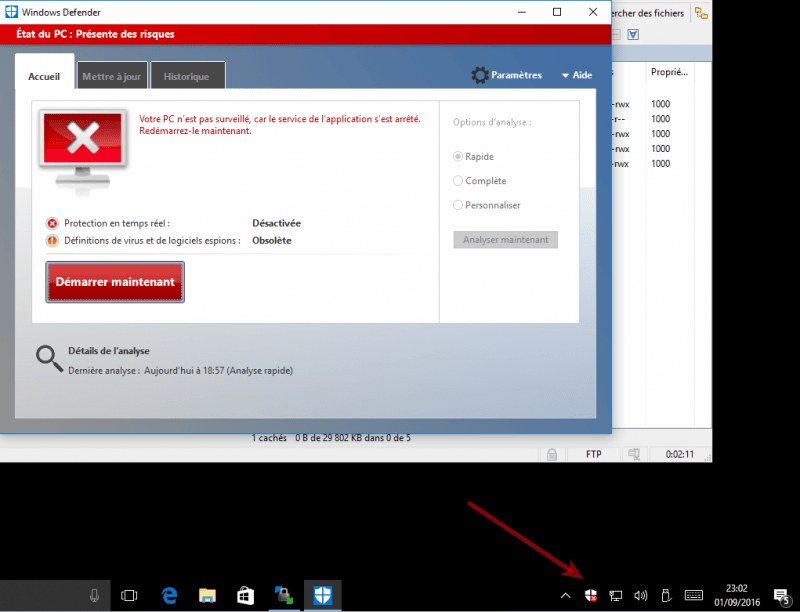Image resolution: width=800 pixels, height=612 pixels.
Task: Open the Action Center notifications icon
Action: click(x=782, y=595)
